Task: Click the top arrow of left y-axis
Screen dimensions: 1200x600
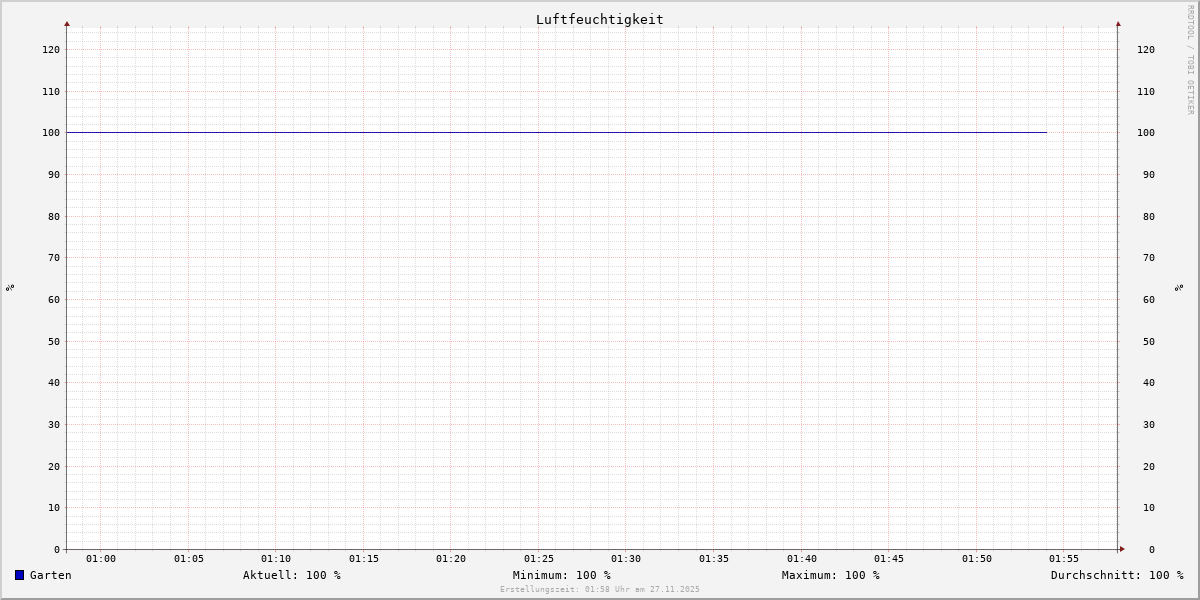Action: click(67, 23)
